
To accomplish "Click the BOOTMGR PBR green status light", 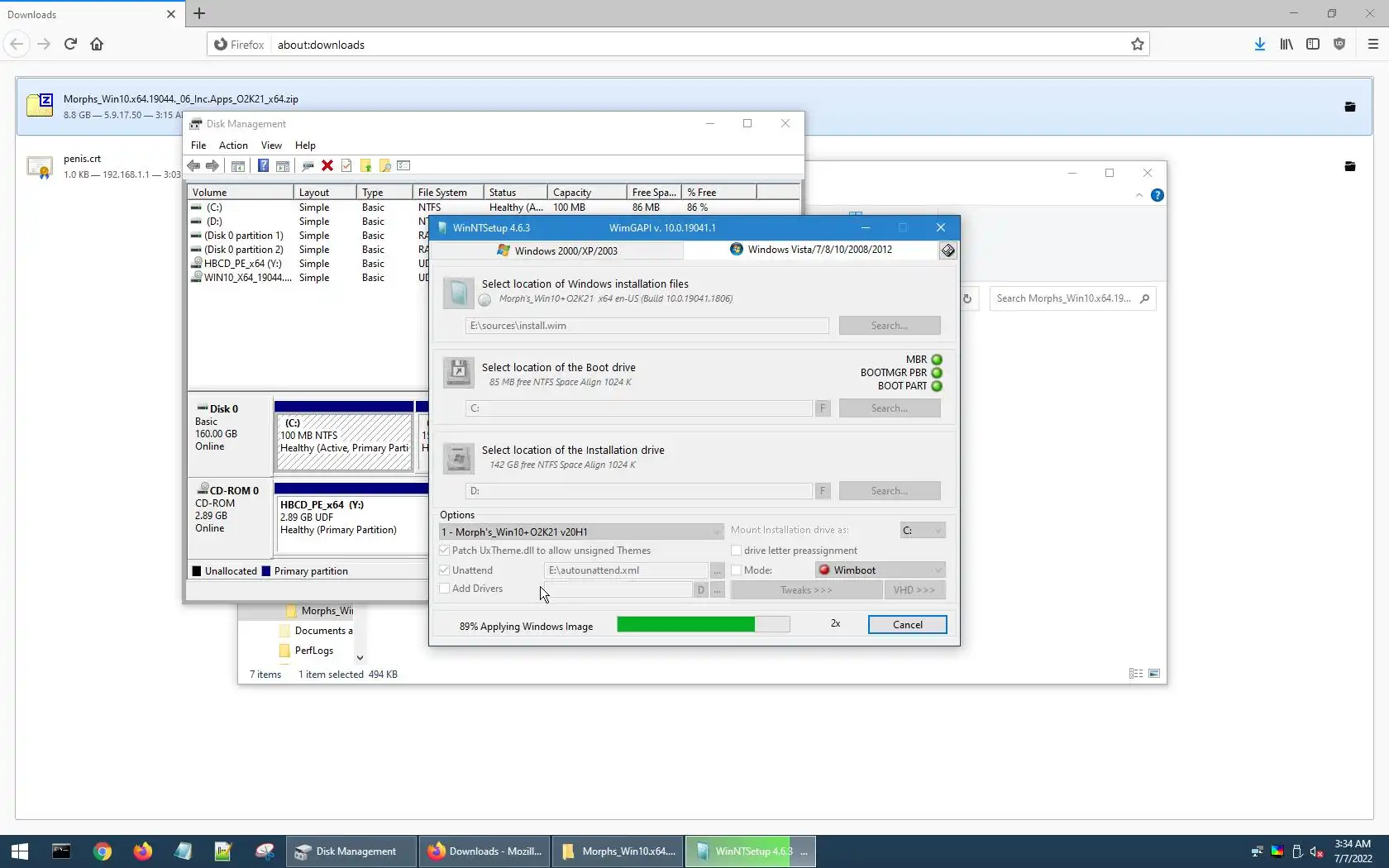I will point(937,373).
